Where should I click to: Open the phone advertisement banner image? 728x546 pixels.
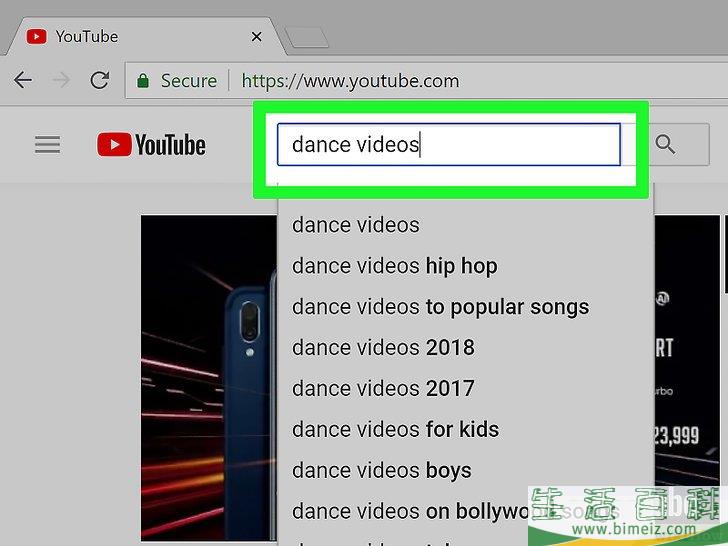(209, 377)
